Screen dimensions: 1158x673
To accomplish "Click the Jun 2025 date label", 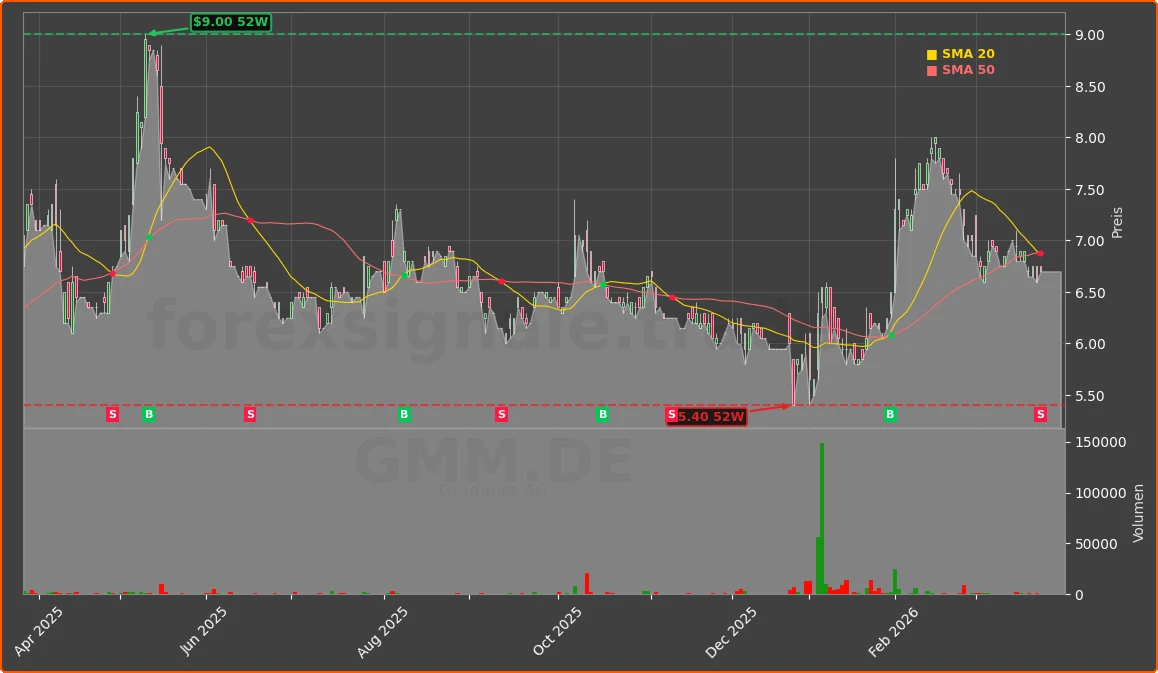I will click(x=203, y=632).
